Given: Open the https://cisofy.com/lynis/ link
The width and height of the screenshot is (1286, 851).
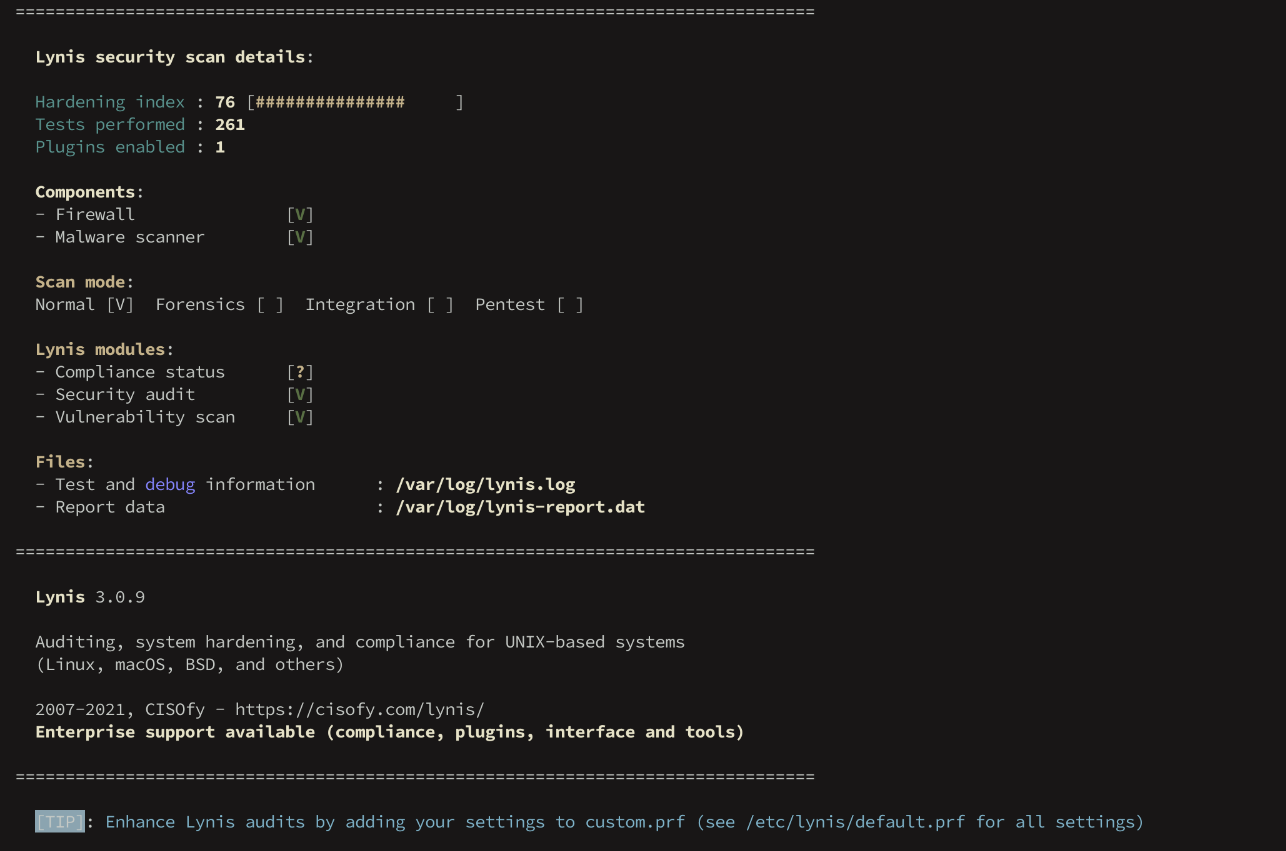Looking at the screenshot, I should (360, 709).
